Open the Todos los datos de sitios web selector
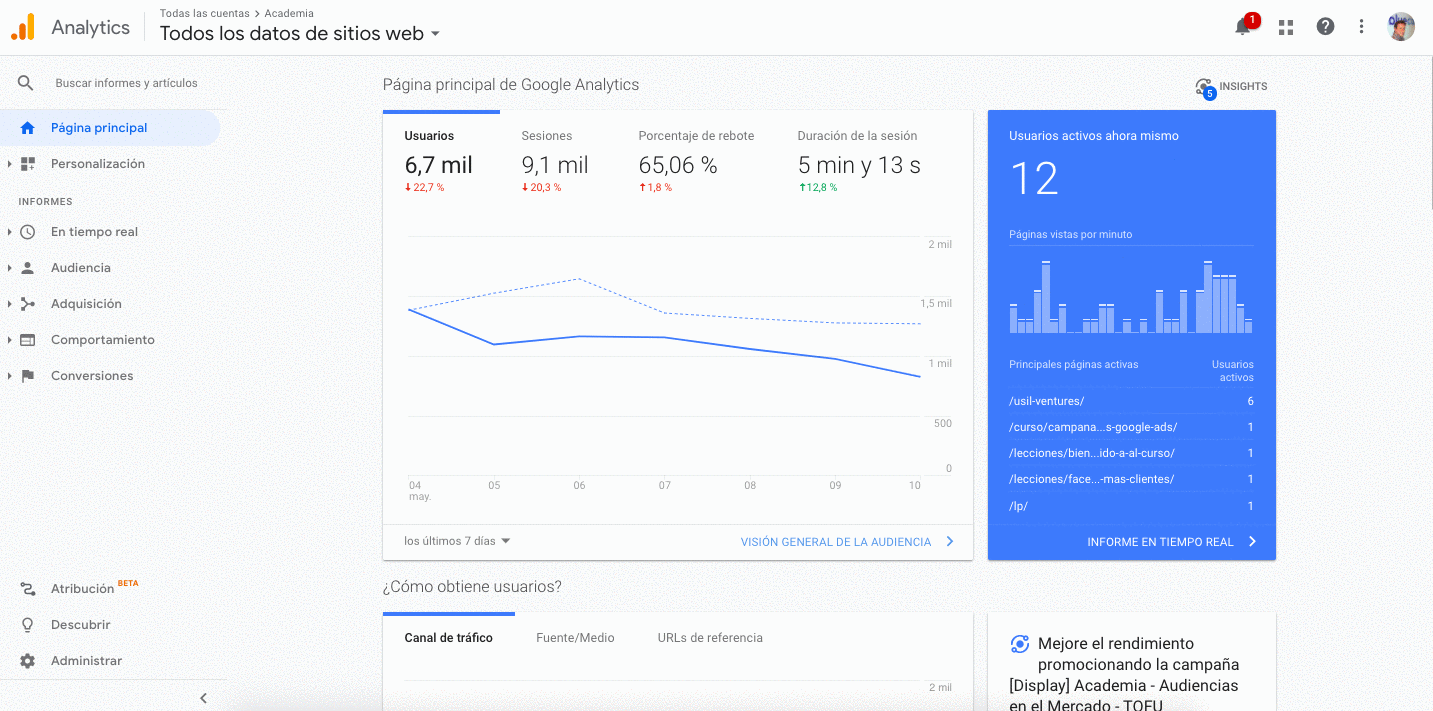This screenshot has width=1433, height=711. pyautogui.click(x=300, y=33)
